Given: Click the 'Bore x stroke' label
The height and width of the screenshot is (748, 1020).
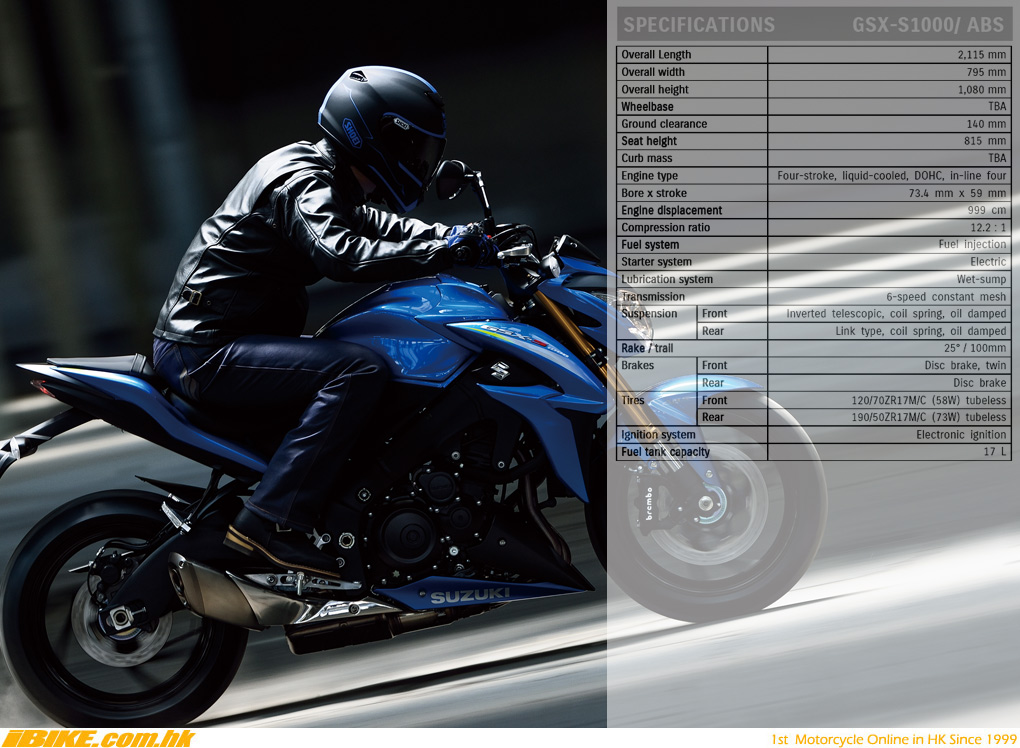Looking at the screenshot, I should click(x=654, y=193).
